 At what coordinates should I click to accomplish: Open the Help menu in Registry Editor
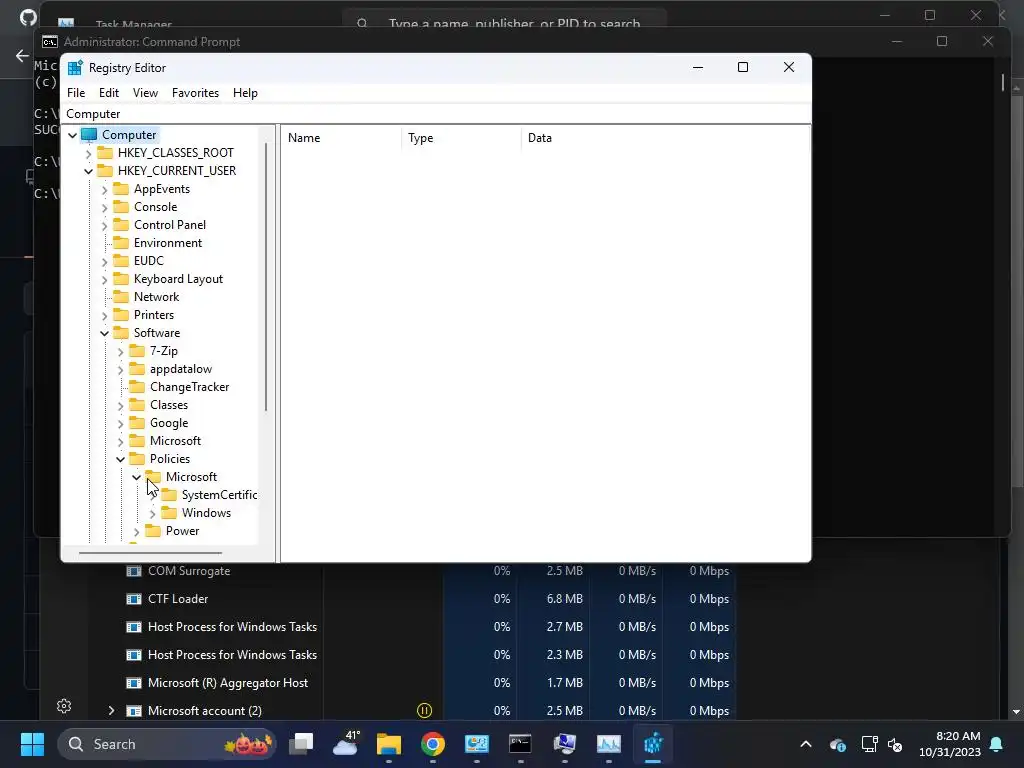(x=245, y=93)
